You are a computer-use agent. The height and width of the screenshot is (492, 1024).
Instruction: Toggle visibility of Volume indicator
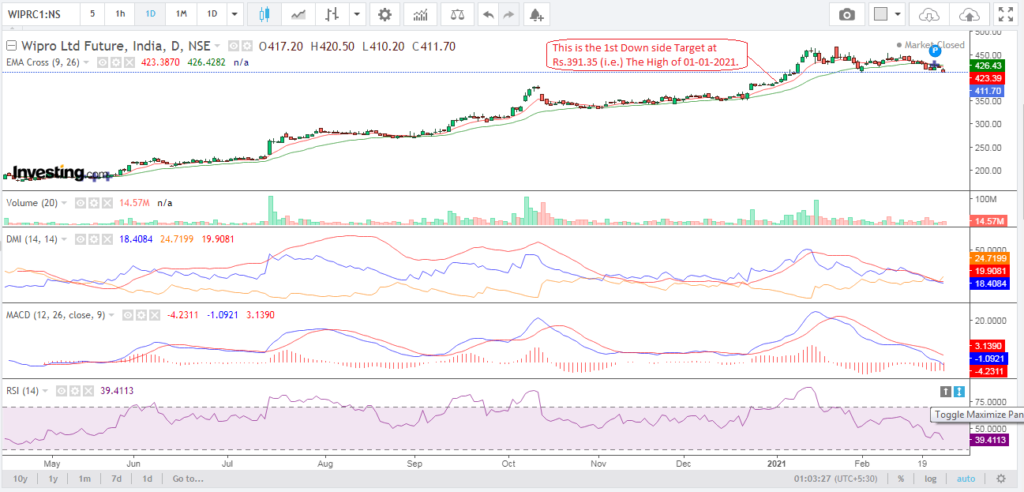(x=82, y=203)
